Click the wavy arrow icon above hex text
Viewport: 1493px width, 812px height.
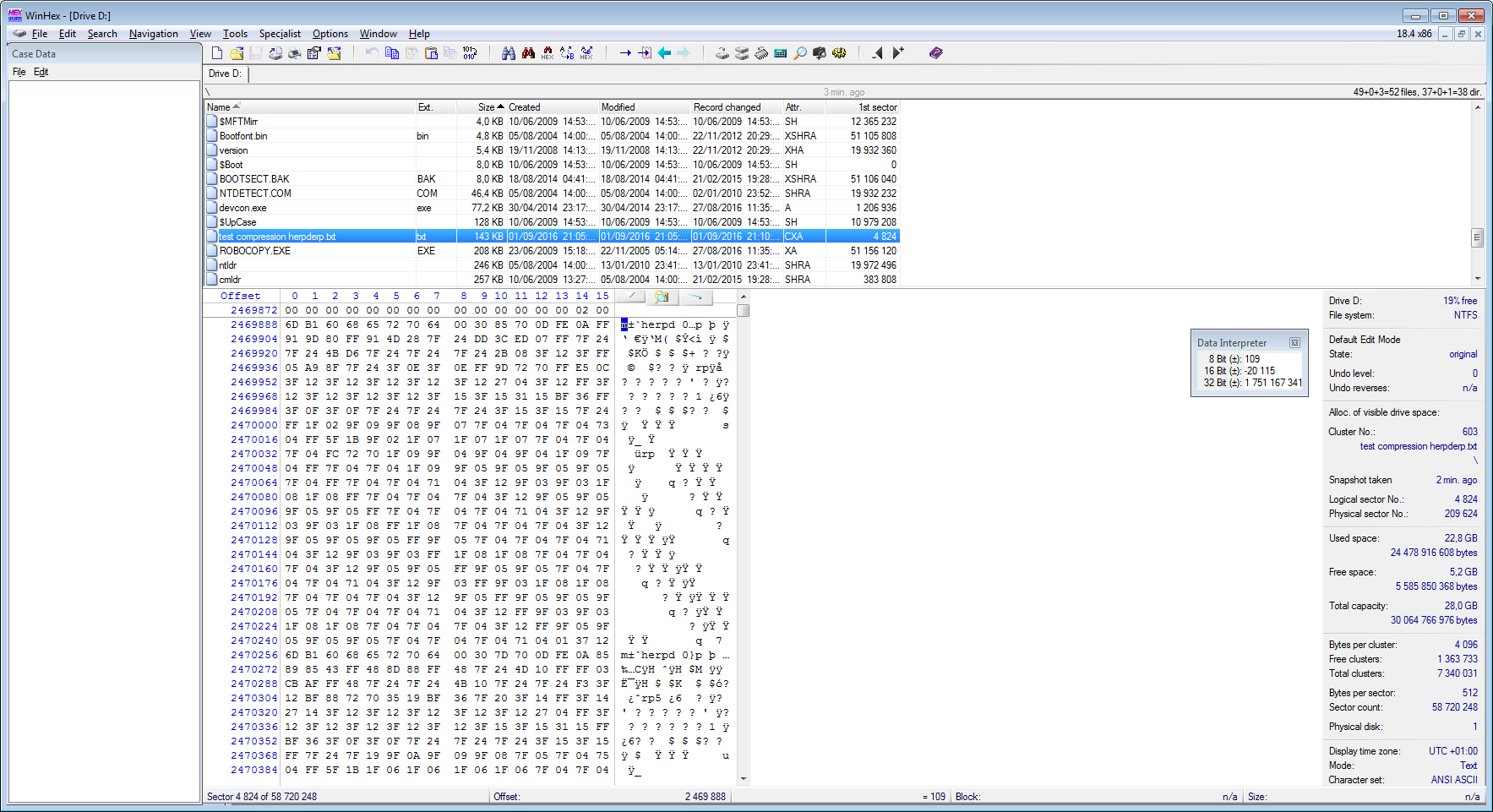(x=695, y=297)
